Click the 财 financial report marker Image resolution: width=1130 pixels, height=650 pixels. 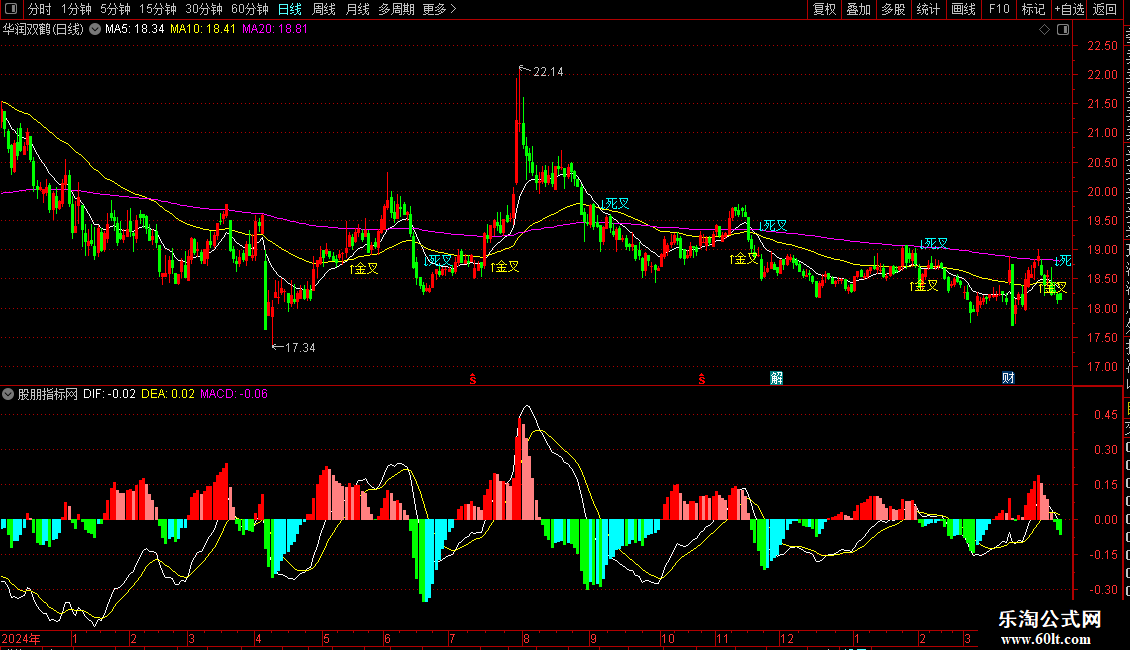1008,378
